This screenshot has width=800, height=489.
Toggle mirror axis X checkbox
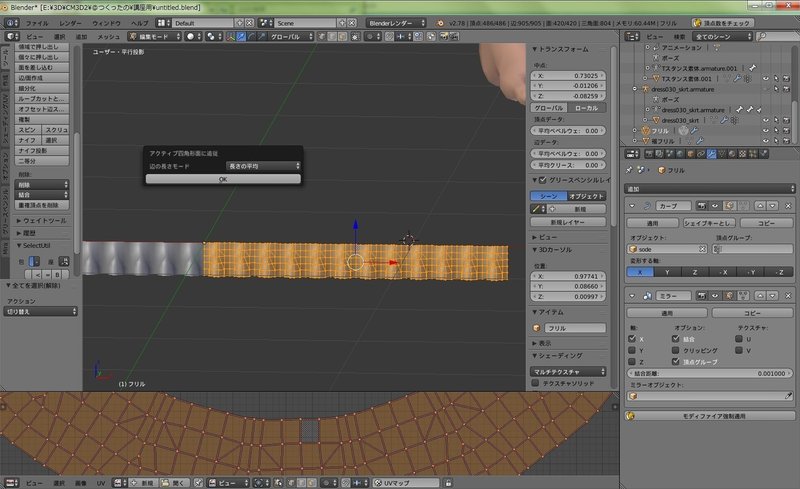(x=632, y=339)
